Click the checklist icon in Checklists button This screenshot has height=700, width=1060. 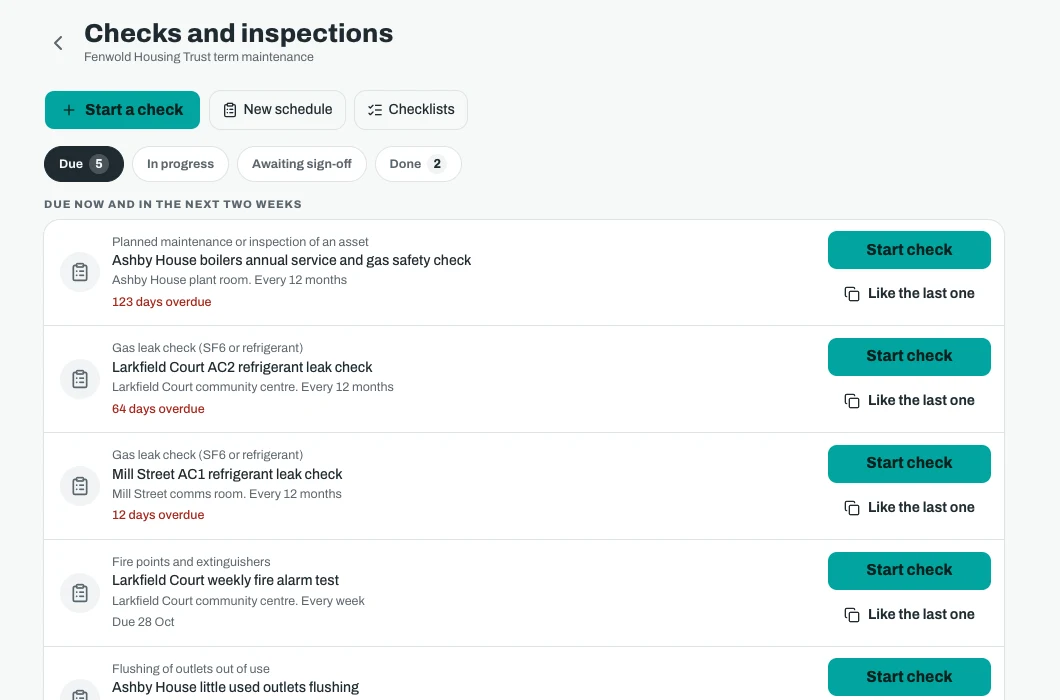(x=375, y=110)
